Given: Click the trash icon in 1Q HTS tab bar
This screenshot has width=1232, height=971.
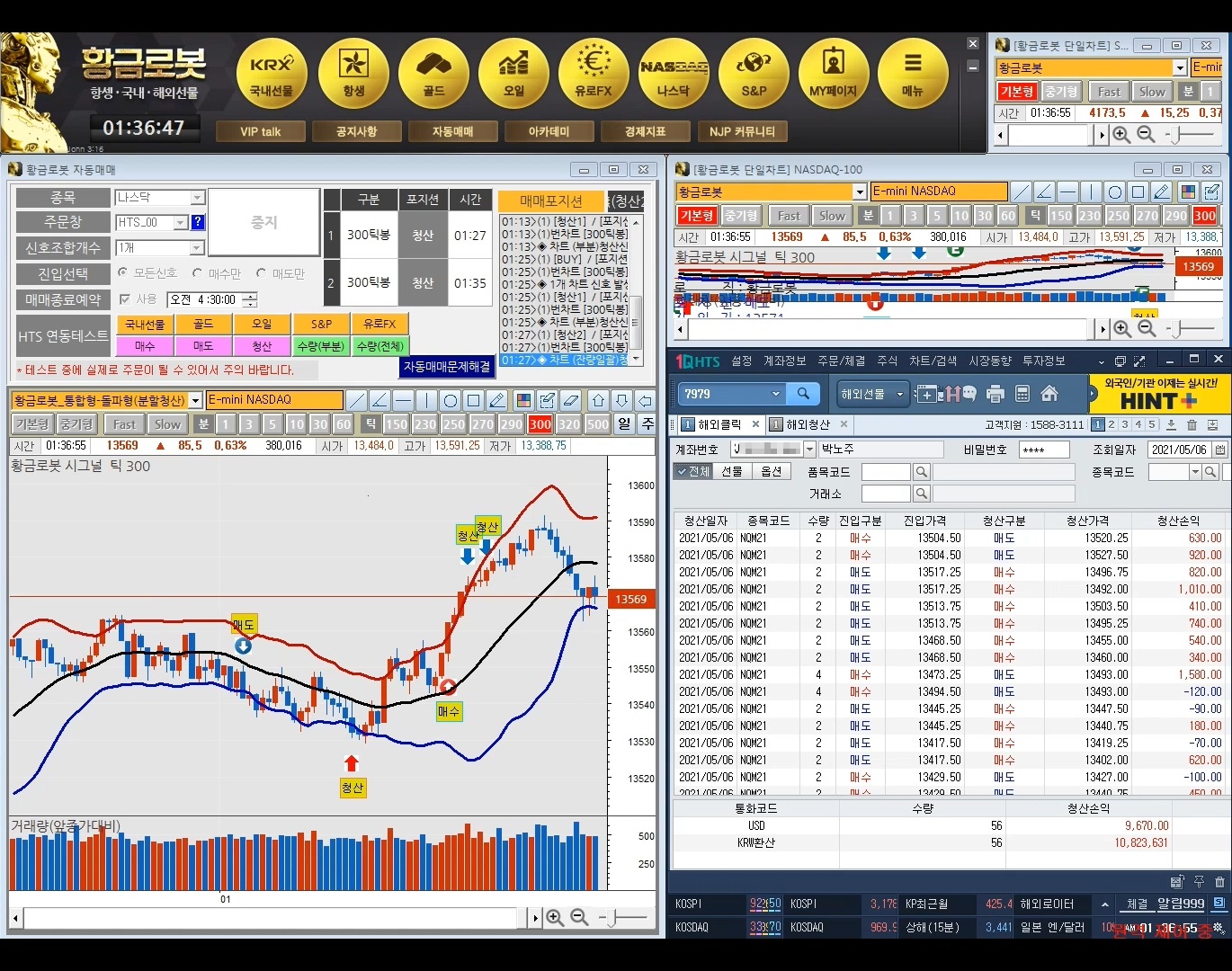Looking at the screenshot, I should [x=1192, y=424].
